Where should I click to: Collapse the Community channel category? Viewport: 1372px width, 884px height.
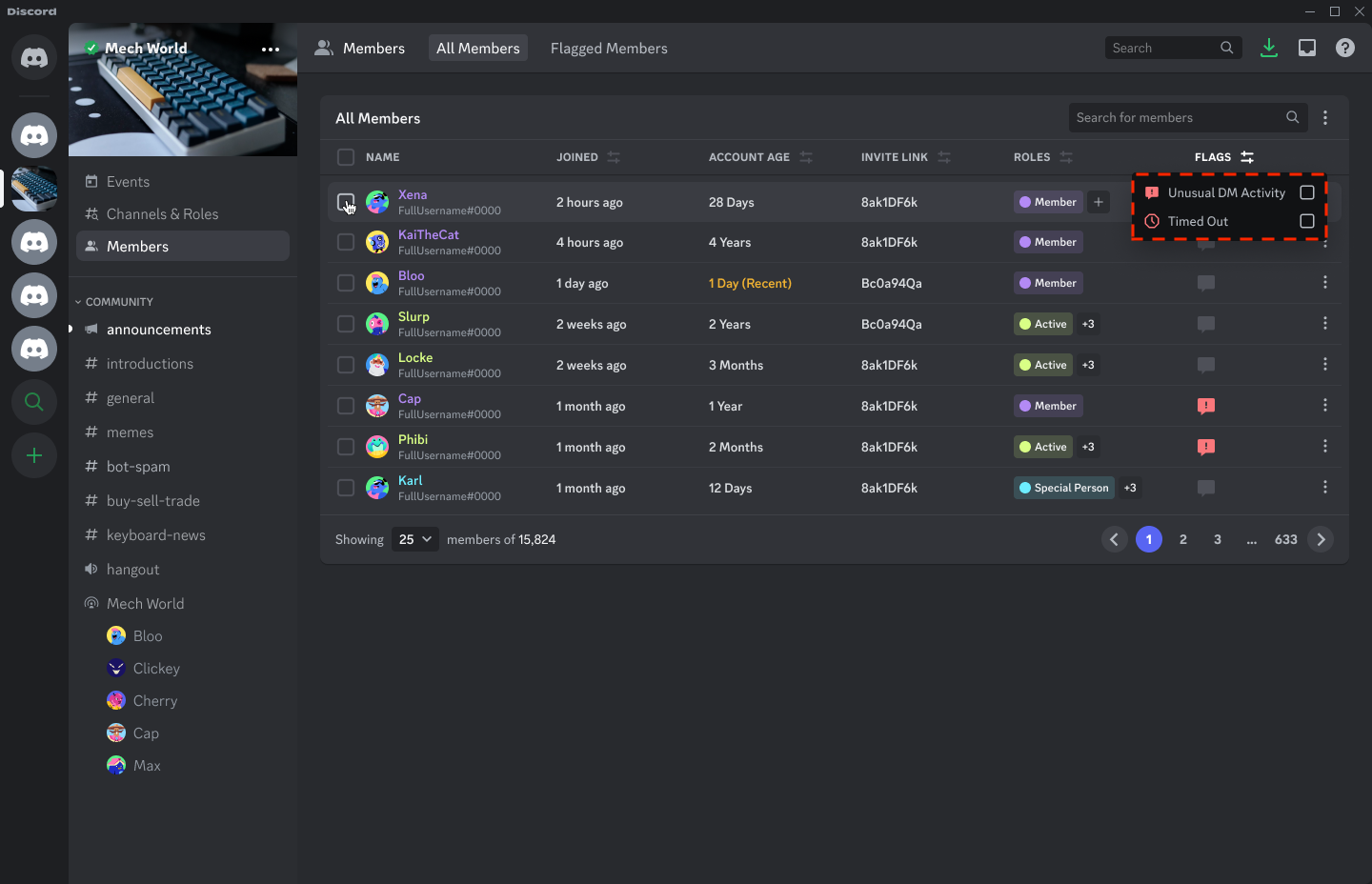[x=78, y=301]
